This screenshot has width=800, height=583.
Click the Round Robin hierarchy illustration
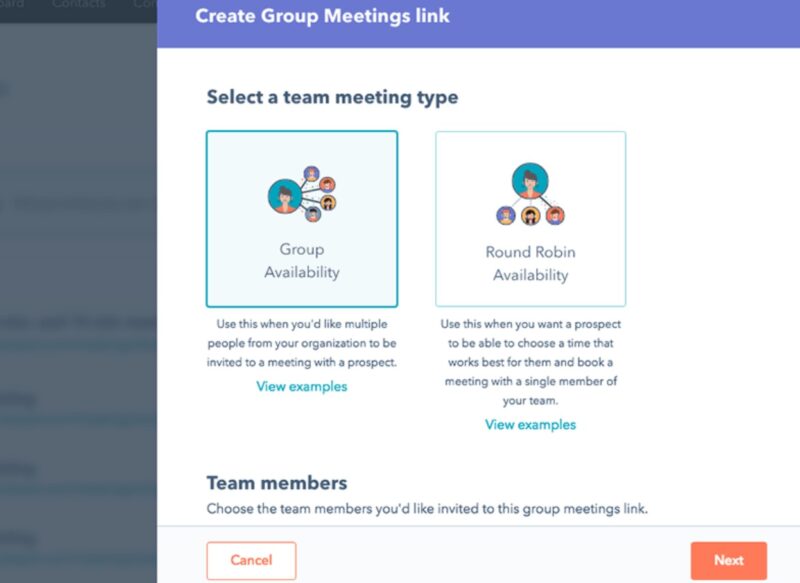click(x=531, y=194)
